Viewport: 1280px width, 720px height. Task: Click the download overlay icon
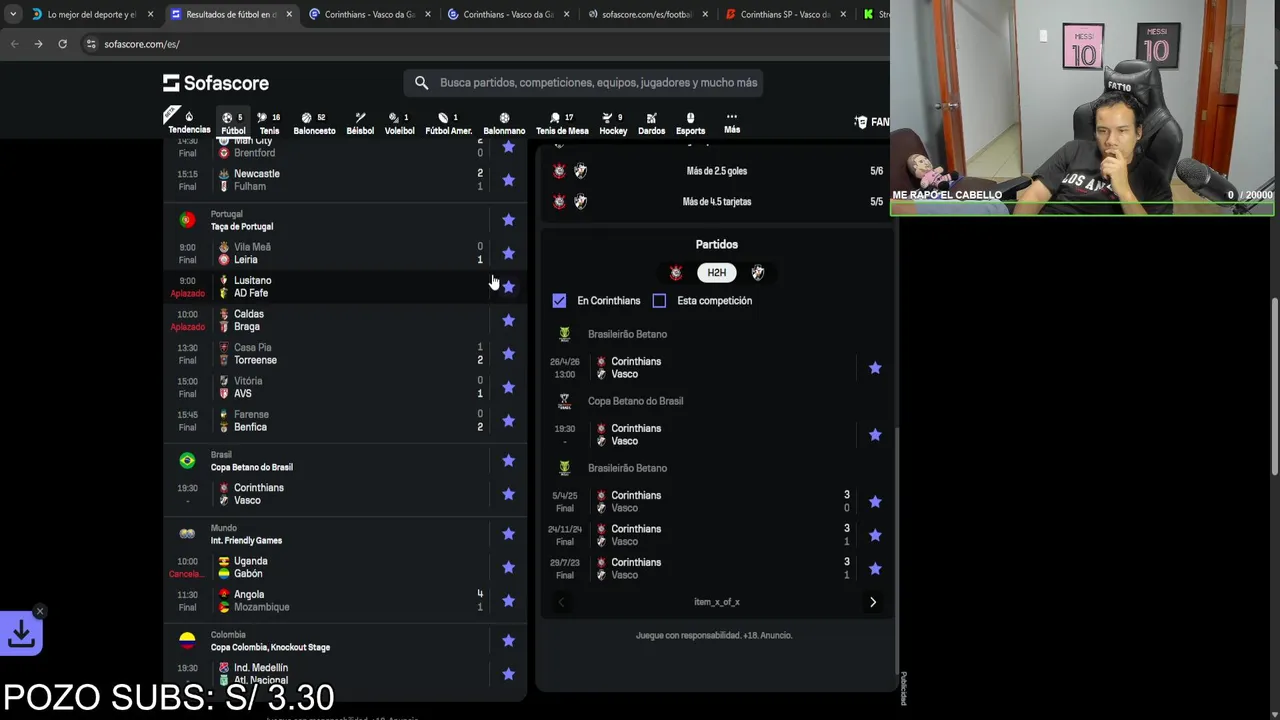(x=21, y=633)
